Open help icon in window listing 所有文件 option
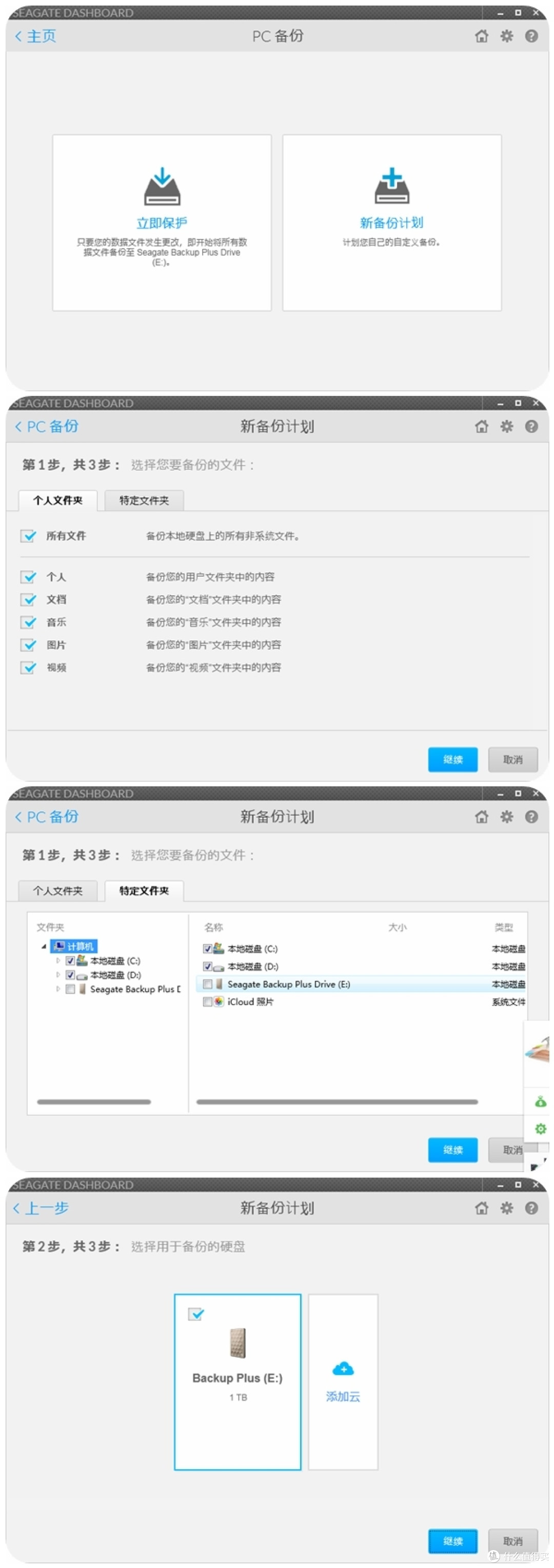The width and height of the screenshot is (554, 1568). 531,426
